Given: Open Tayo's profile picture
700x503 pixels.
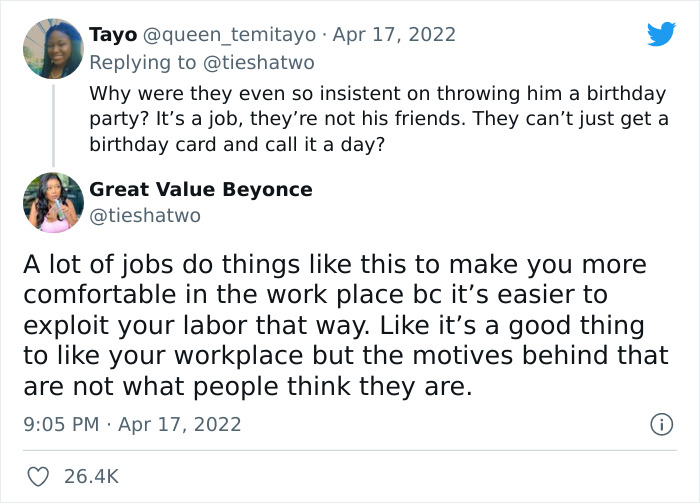Looking at the screenshot, I should tap(52, 47).
